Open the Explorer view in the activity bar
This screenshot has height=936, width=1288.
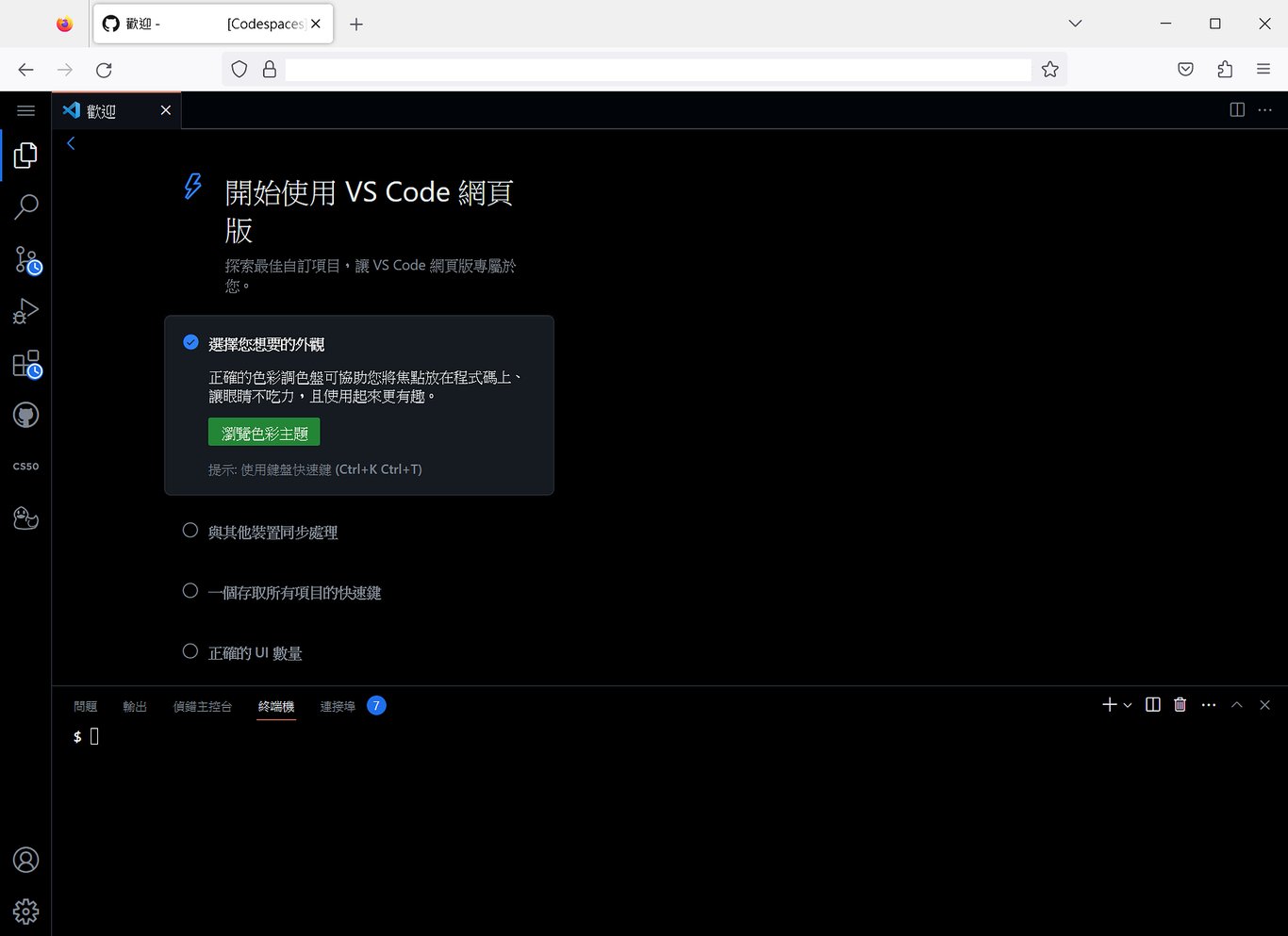click(x=25, y=155)
